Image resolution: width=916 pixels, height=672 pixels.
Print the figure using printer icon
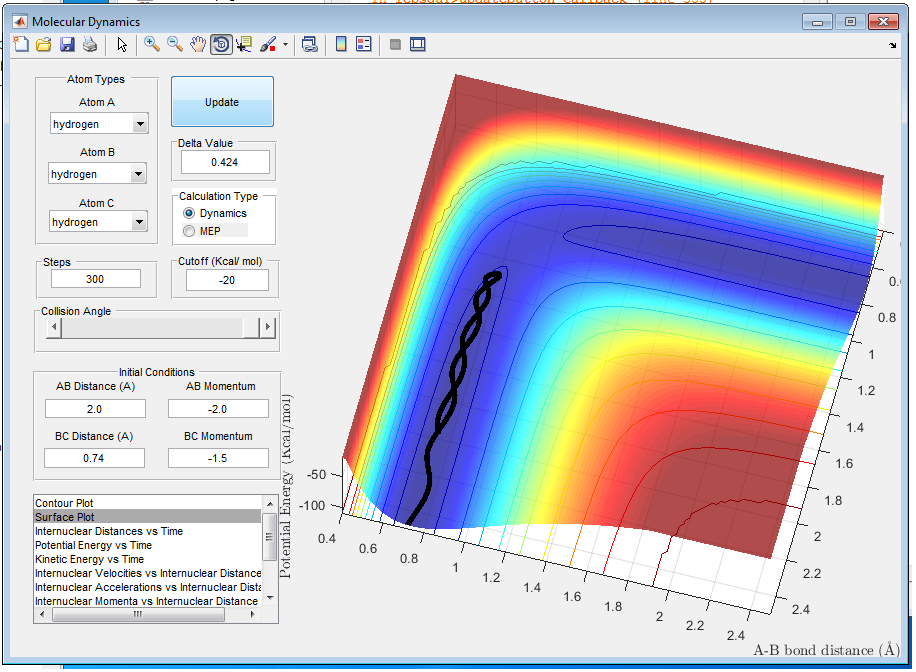90,44
